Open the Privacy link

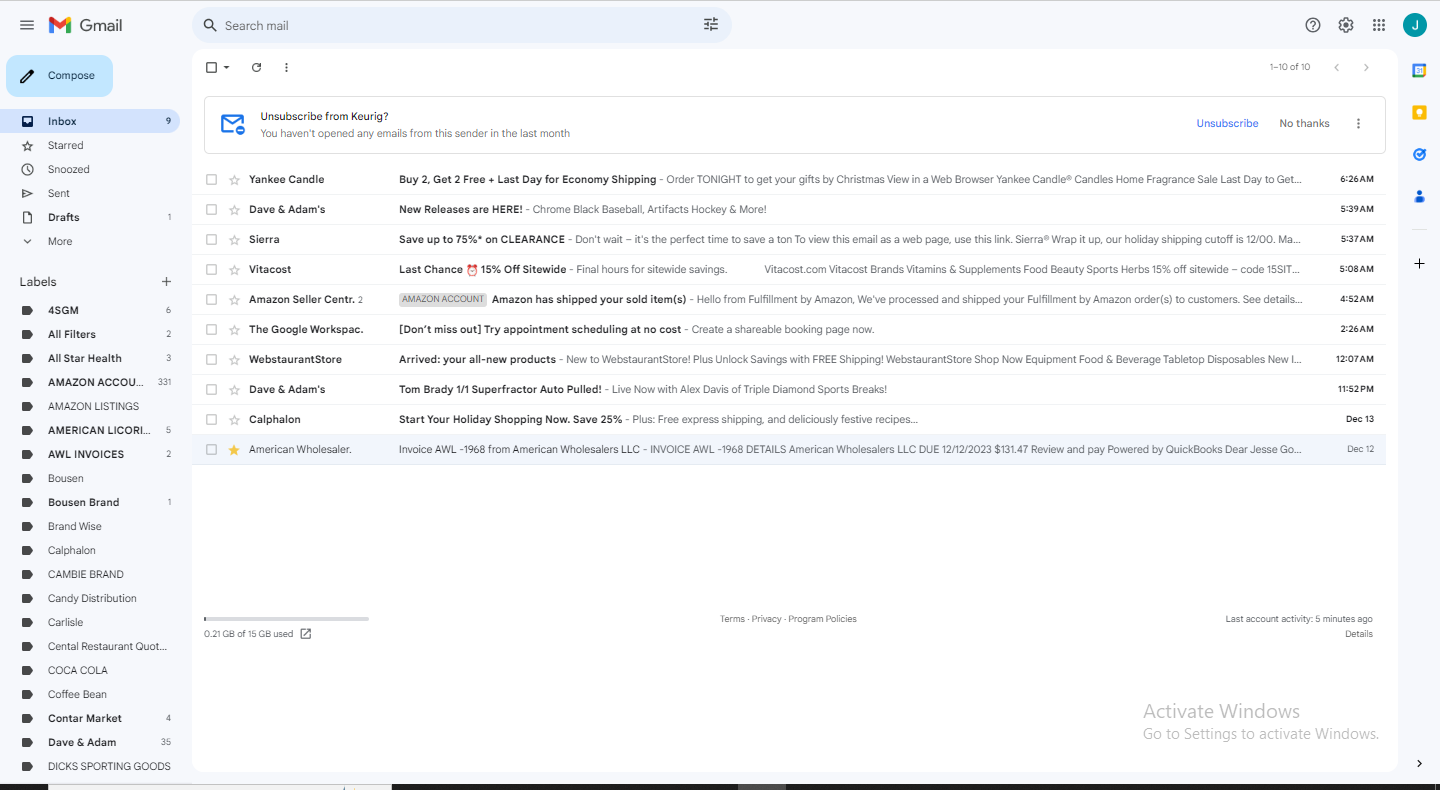point(767,619)
